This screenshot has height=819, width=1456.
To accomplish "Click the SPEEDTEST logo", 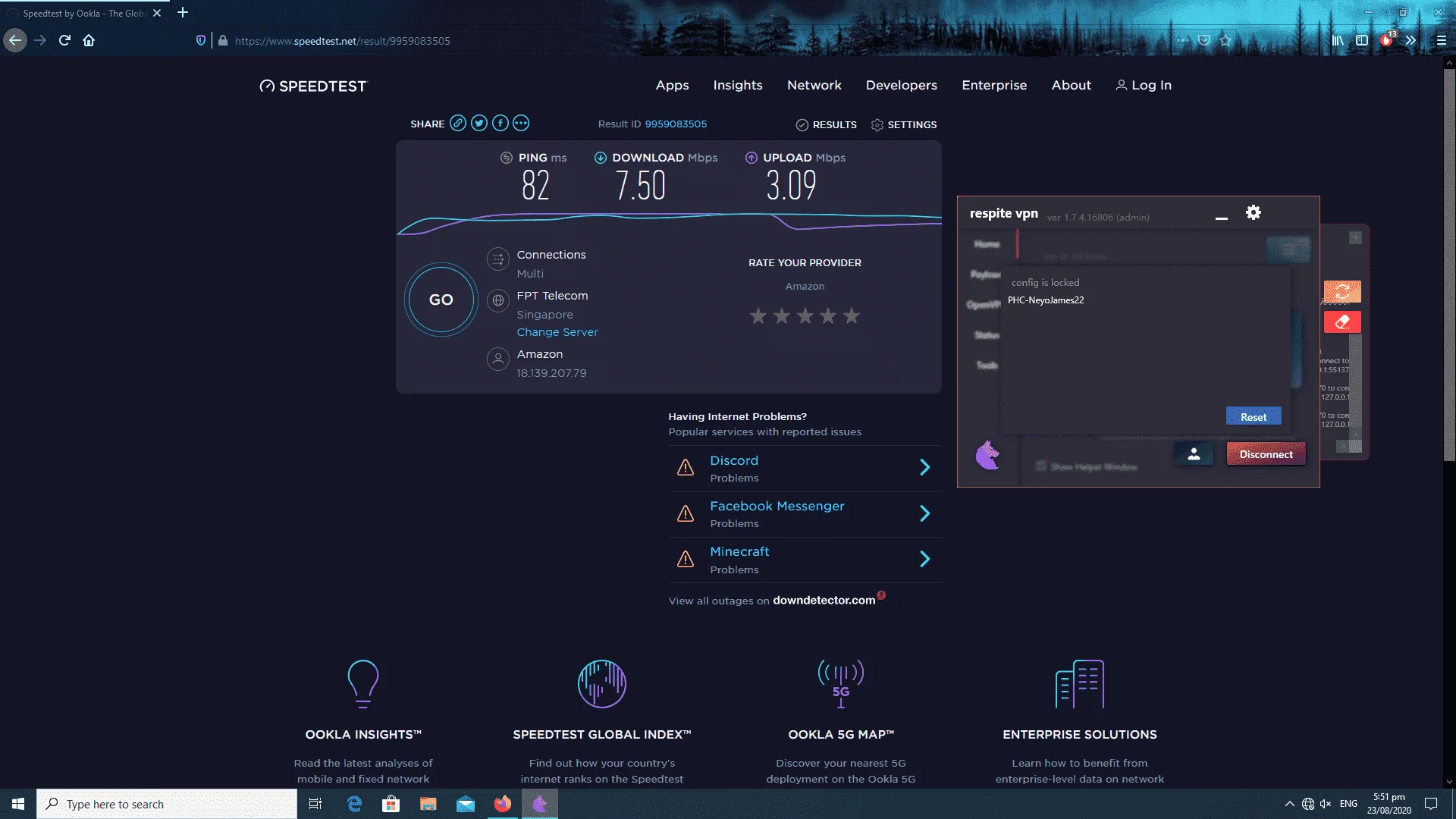I will click(x=312, y=86).
